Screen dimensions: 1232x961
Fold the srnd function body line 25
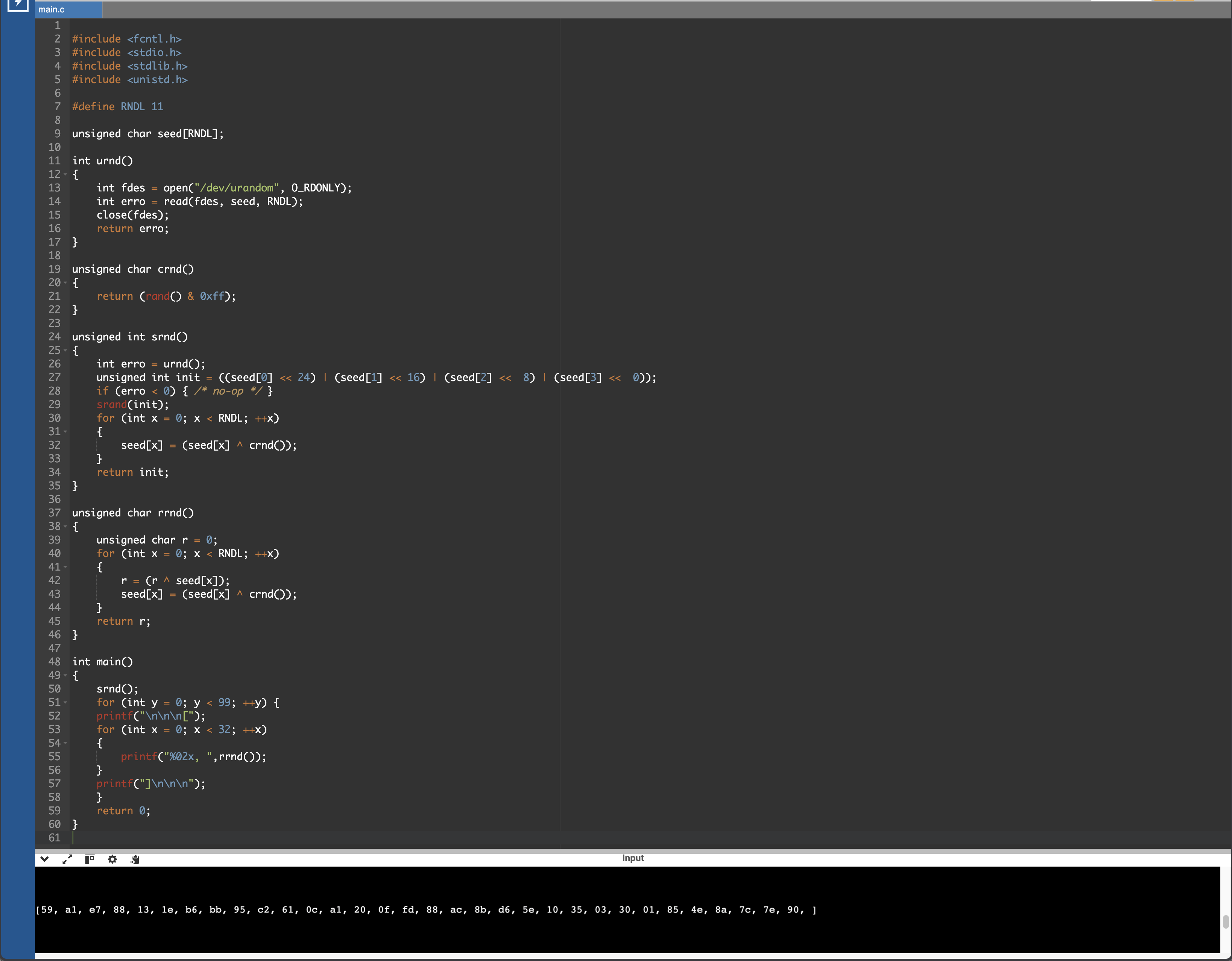click(x=65, y=350)
